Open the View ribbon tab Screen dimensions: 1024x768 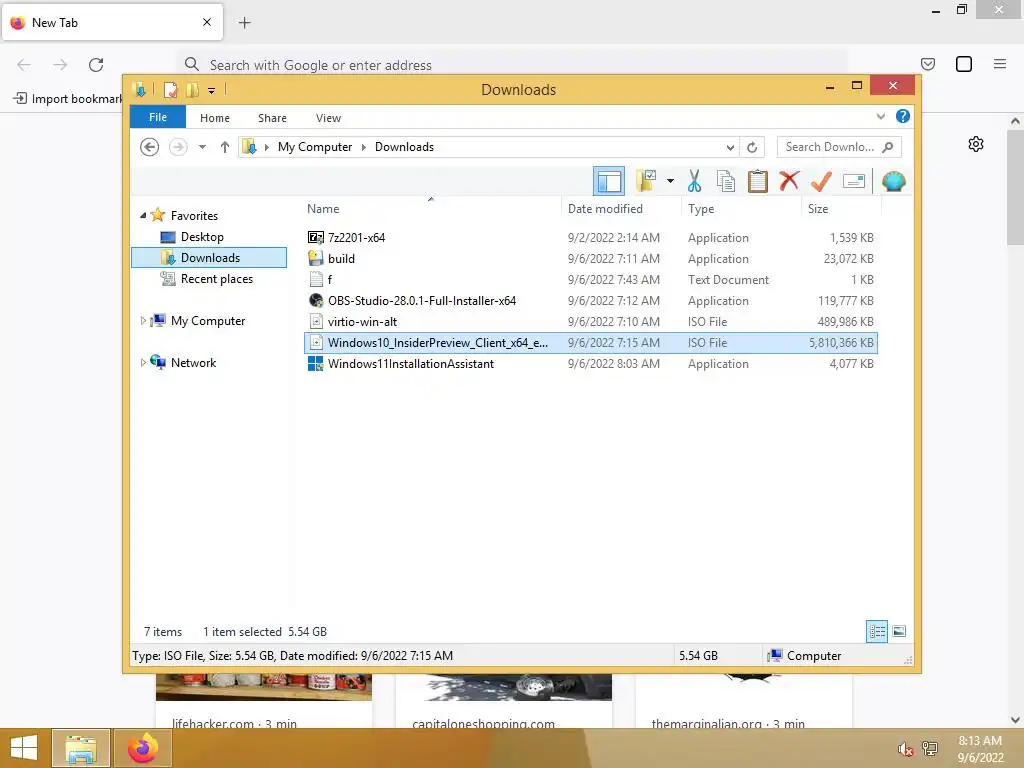328,118
